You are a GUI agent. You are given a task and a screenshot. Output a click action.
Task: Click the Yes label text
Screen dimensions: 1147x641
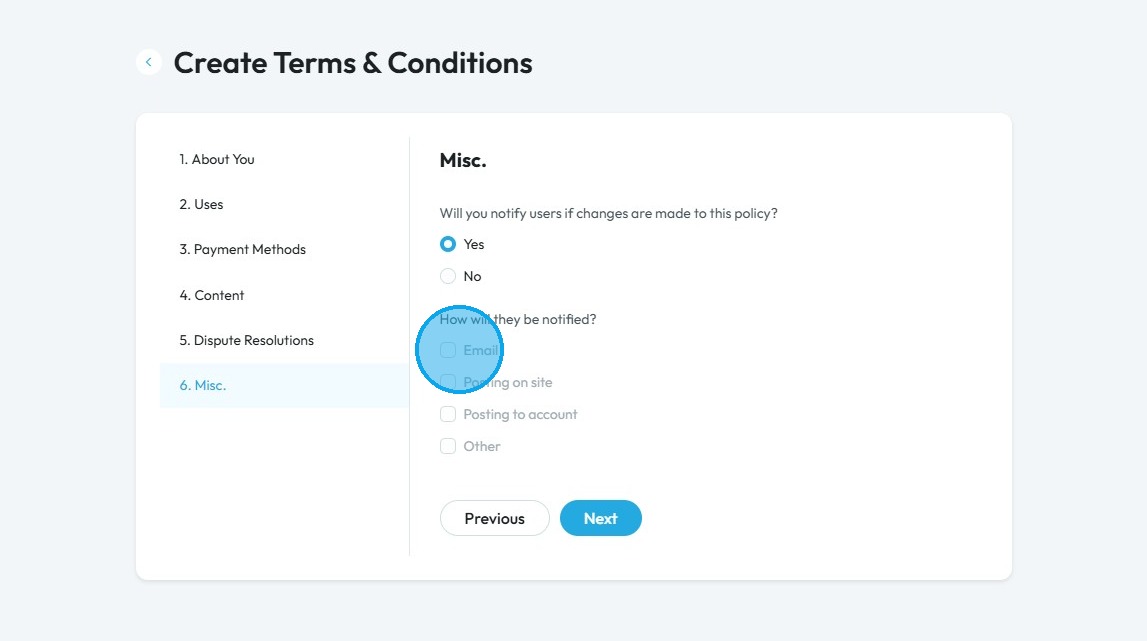(473, 244)
